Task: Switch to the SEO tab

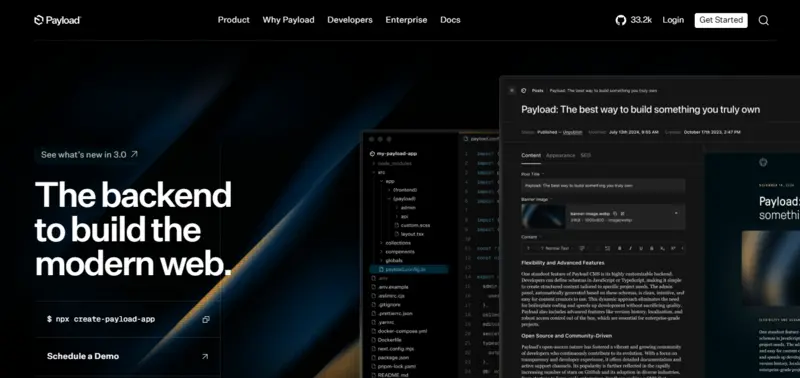Action: [585, 155]
